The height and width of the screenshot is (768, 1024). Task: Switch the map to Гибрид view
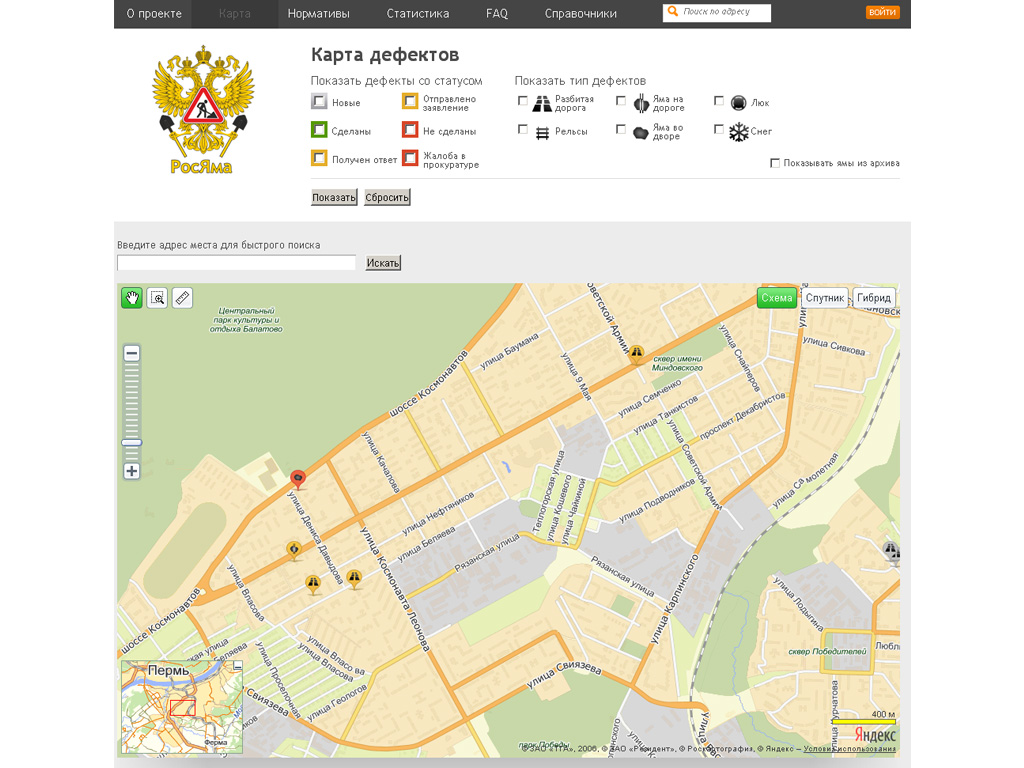click(874, 298)
